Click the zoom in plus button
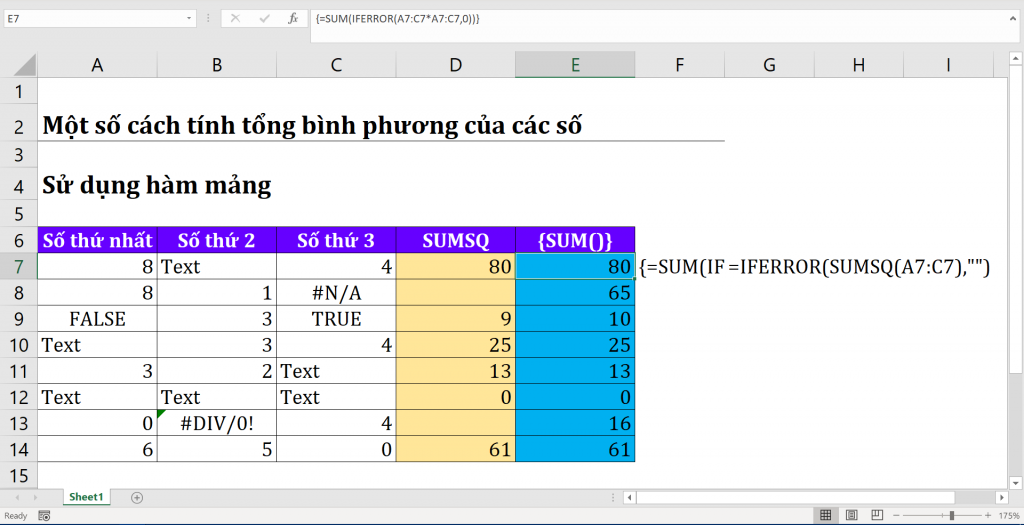 [x=988, y=516]
